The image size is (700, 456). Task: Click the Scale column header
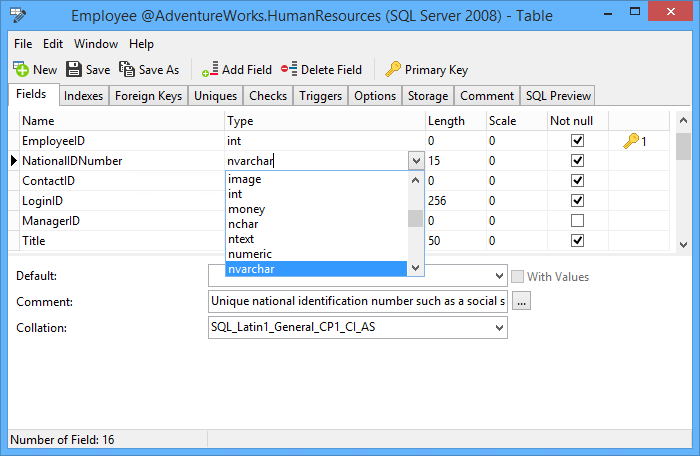517,121
